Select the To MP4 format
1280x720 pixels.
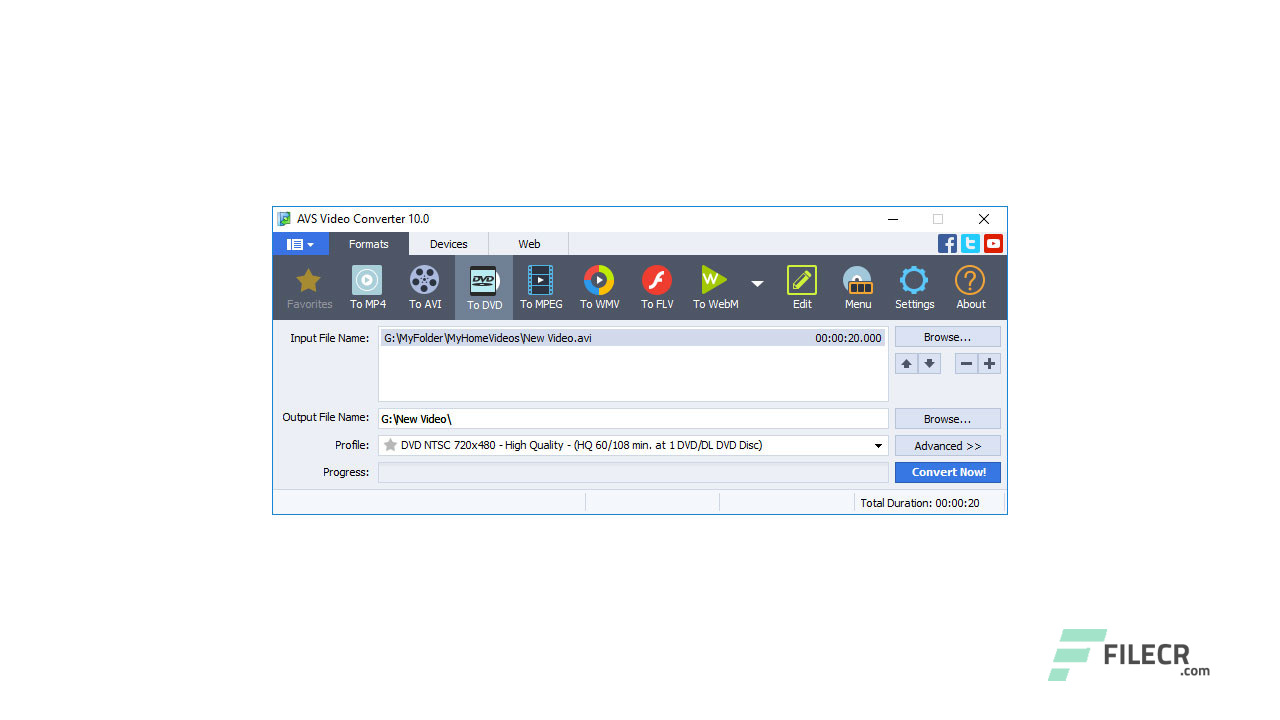(x=368, y=288)
